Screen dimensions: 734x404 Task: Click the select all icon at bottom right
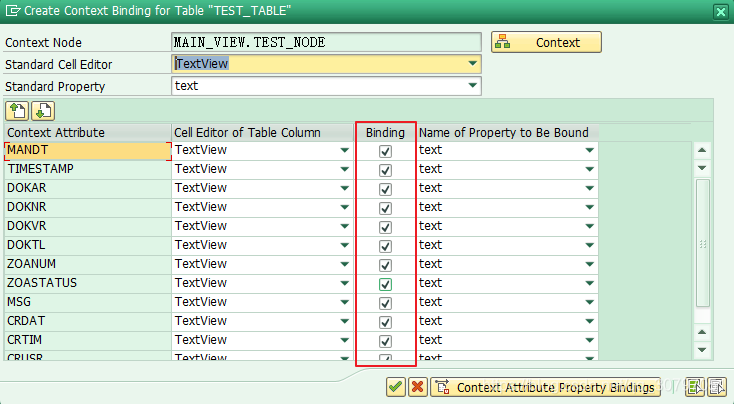pyautogui.click(x=695, y=387)
